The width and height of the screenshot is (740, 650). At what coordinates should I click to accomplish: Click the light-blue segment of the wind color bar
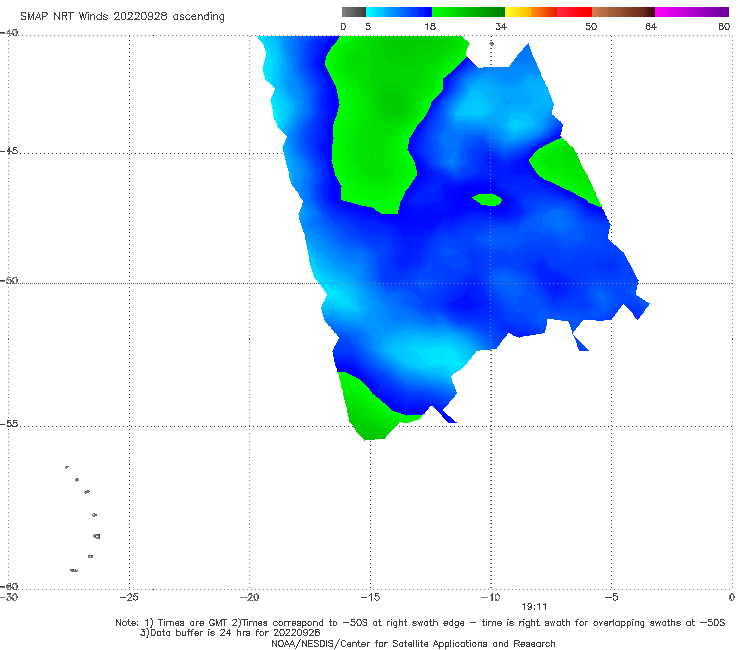pos(399,12)
